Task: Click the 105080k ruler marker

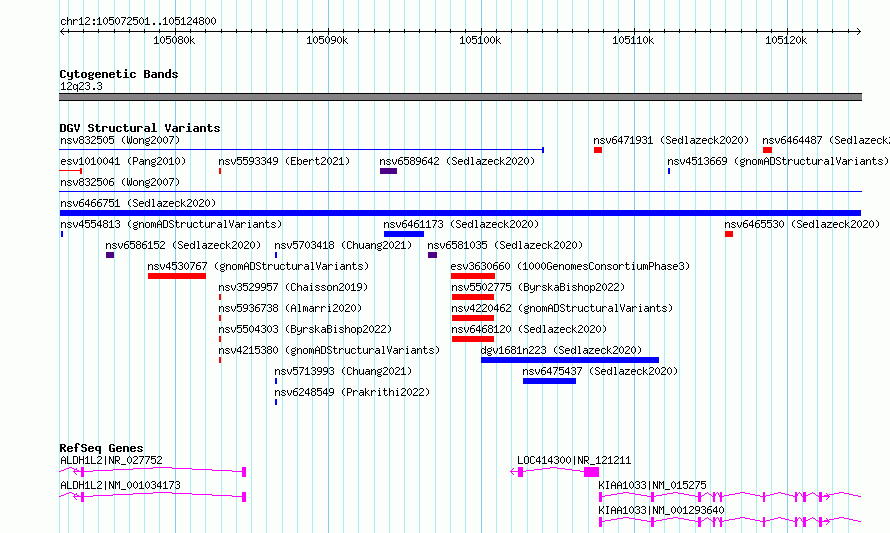Action: pyautogui.click(x=174, y=40)
